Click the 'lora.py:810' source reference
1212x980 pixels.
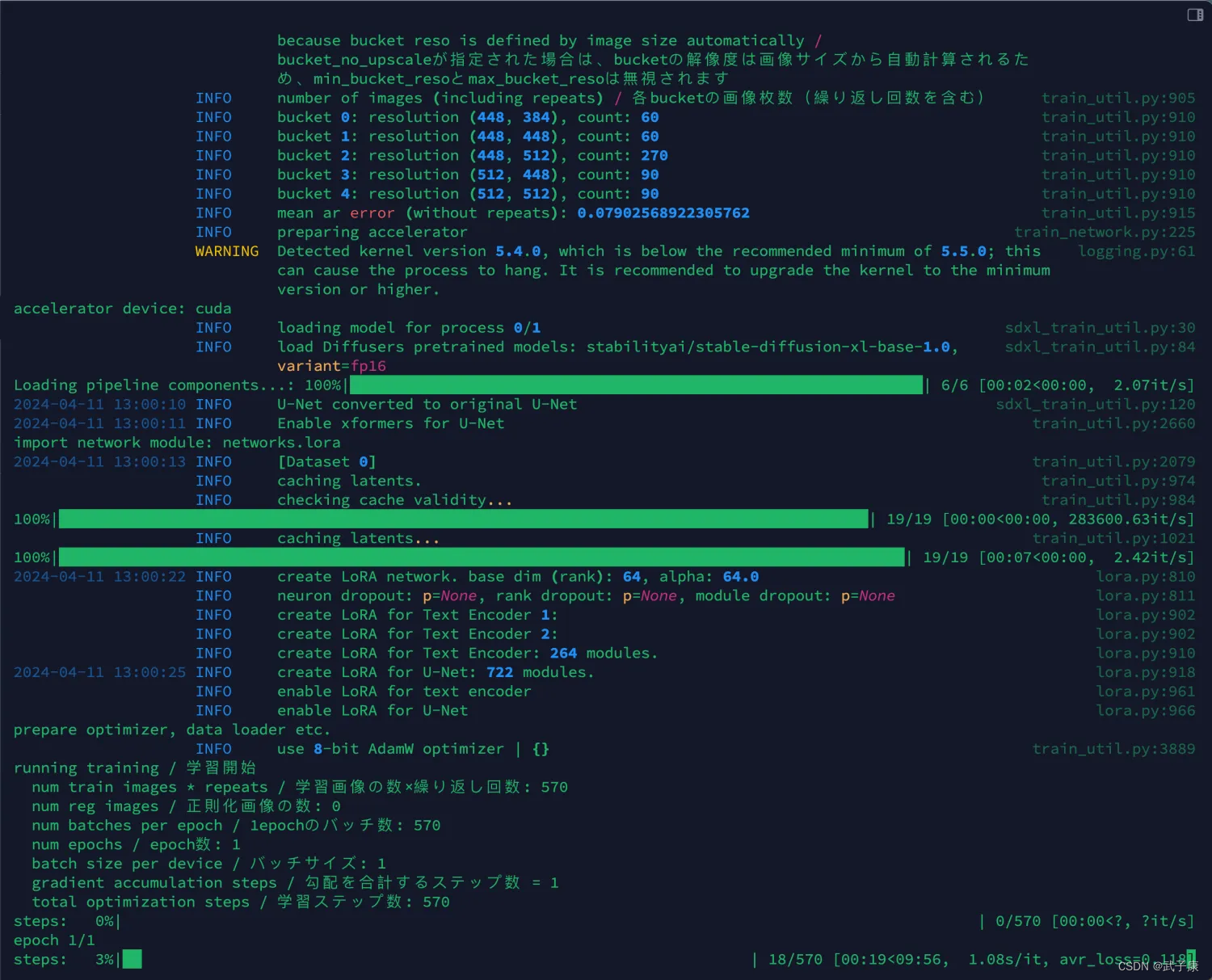1146,576
